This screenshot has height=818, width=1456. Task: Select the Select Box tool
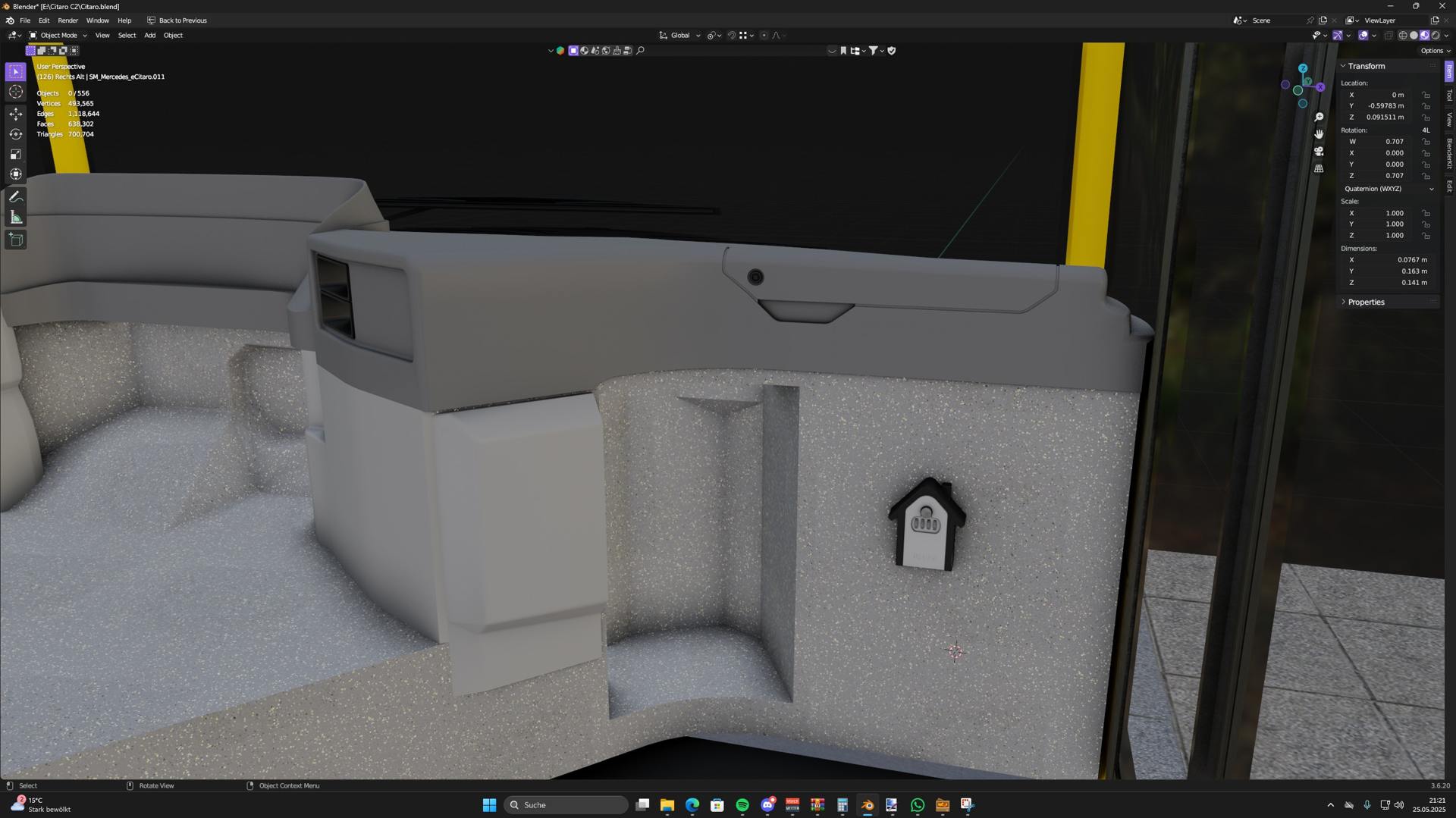(x=16, y=71)
